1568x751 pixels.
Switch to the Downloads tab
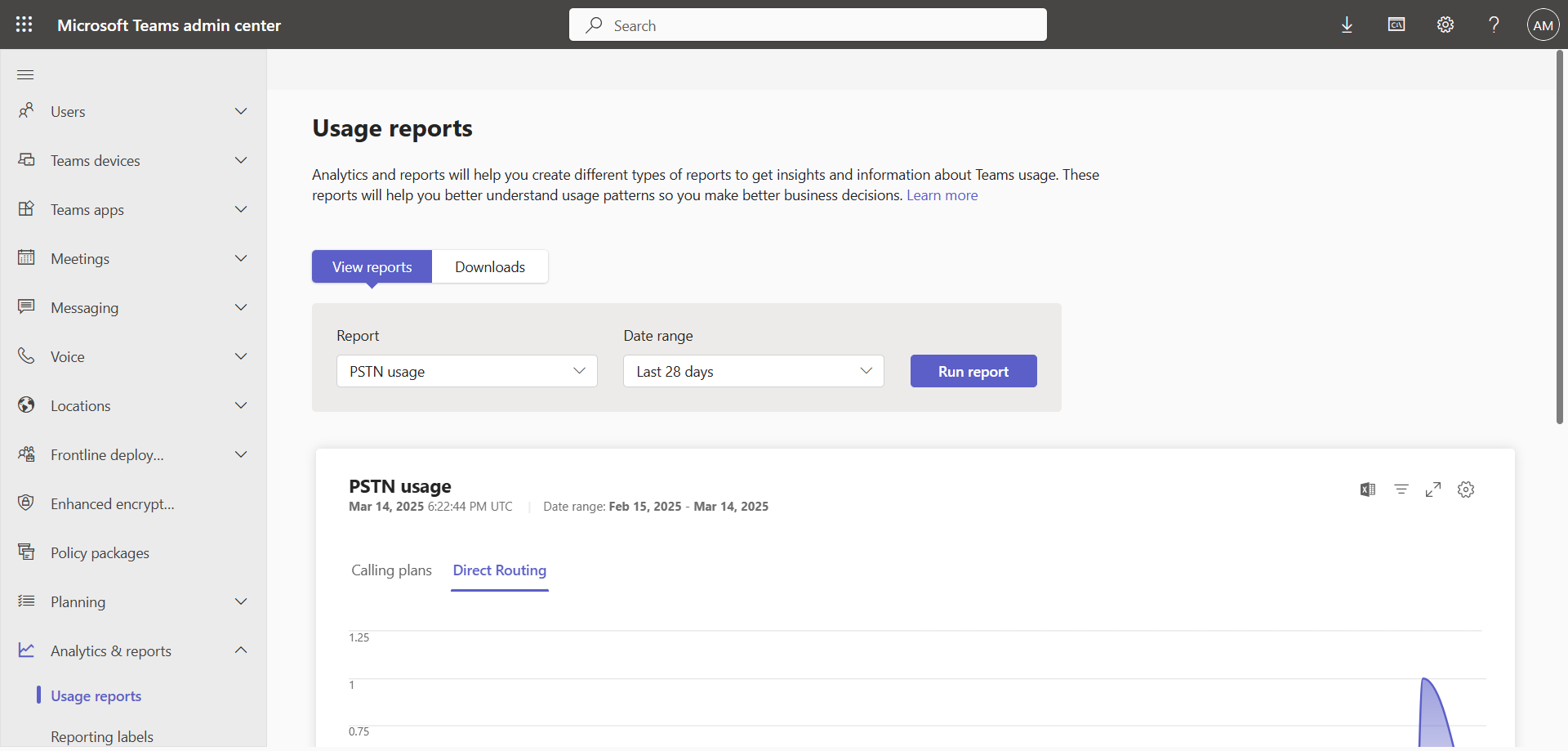[x=490, y=267]
